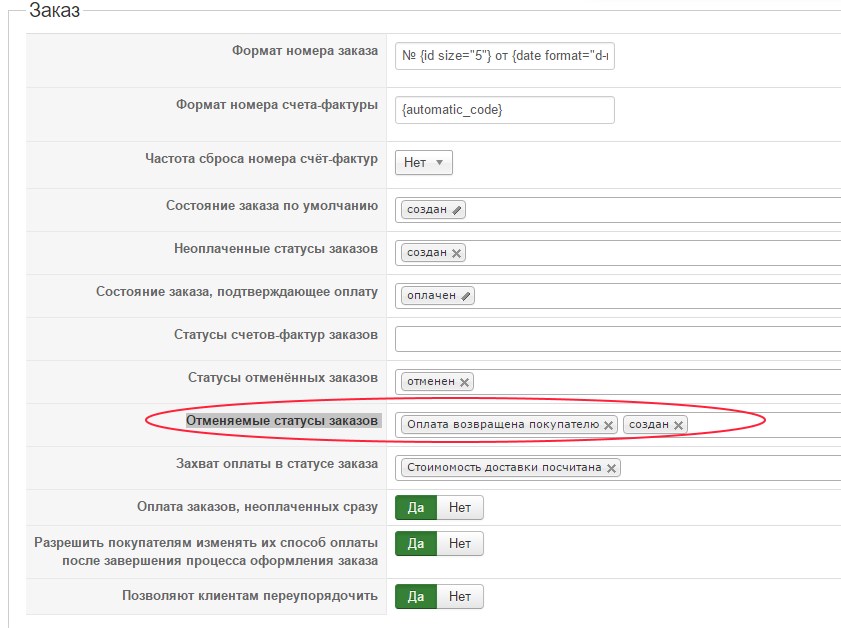Image resolution: width=841 pixels, height=628 pixels.
Task: Select Да for 'Позволяют клиентам переупорядочить'
Action: [416, 597]
